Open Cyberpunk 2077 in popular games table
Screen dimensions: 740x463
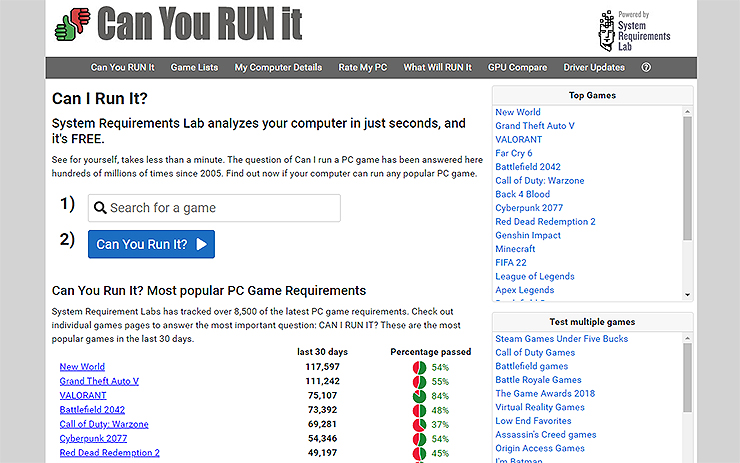pos(93,438)
